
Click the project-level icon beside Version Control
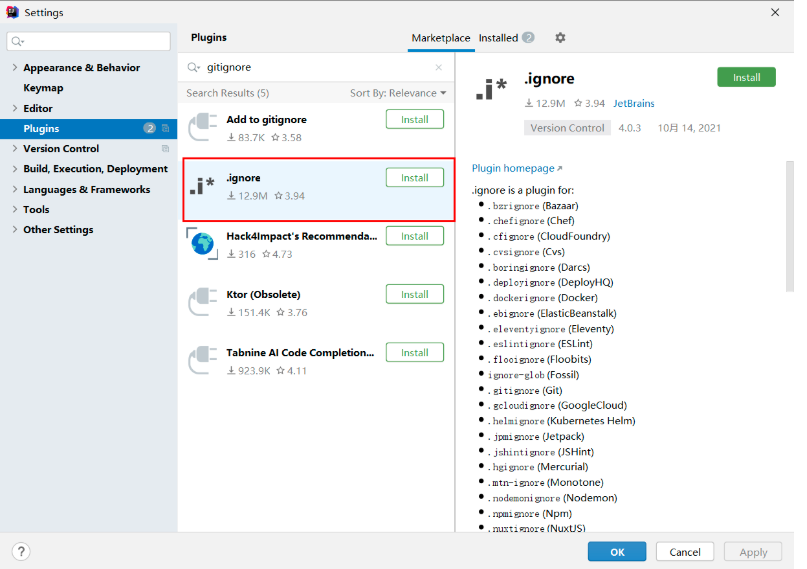click(x=165, y=149)
